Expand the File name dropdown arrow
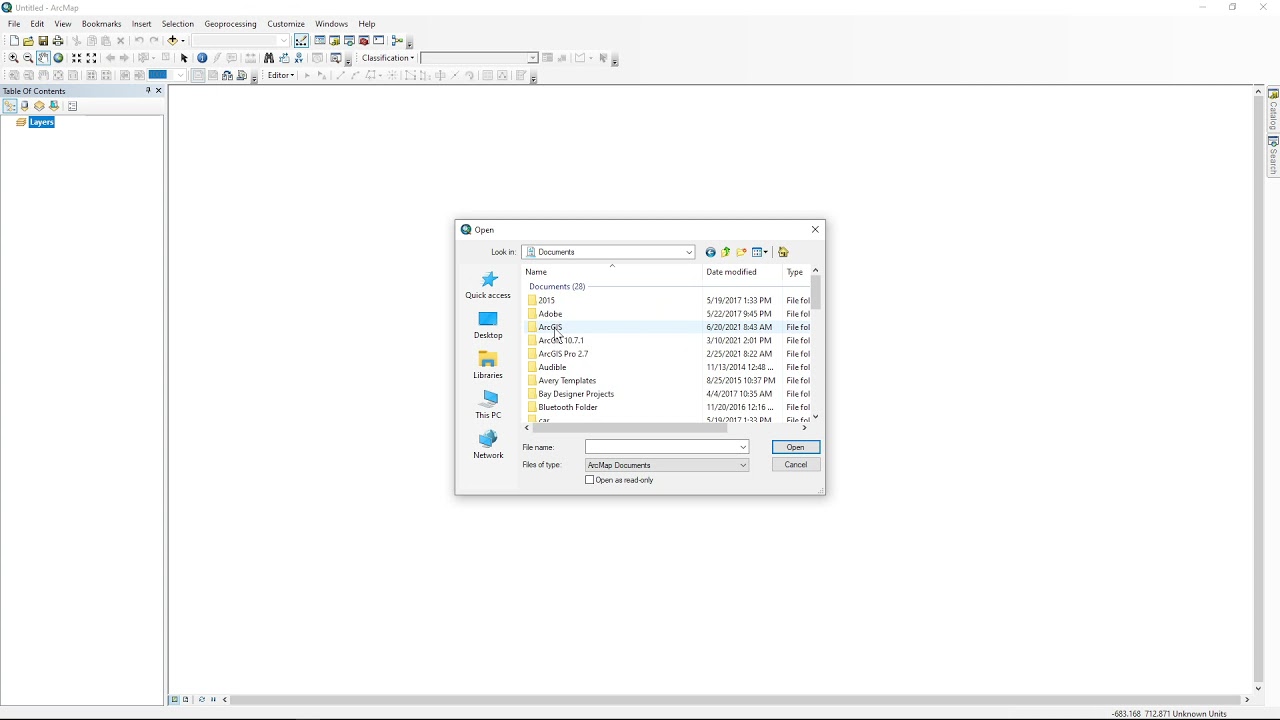Viewport: 1280px width, 720px height. [743, 447]
